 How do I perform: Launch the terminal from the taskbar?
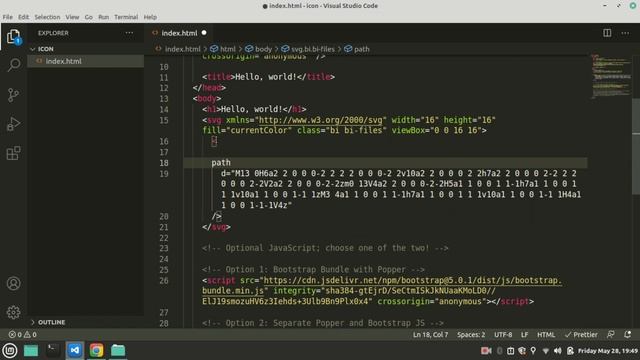pyautogui.click(x=52, y=351)
